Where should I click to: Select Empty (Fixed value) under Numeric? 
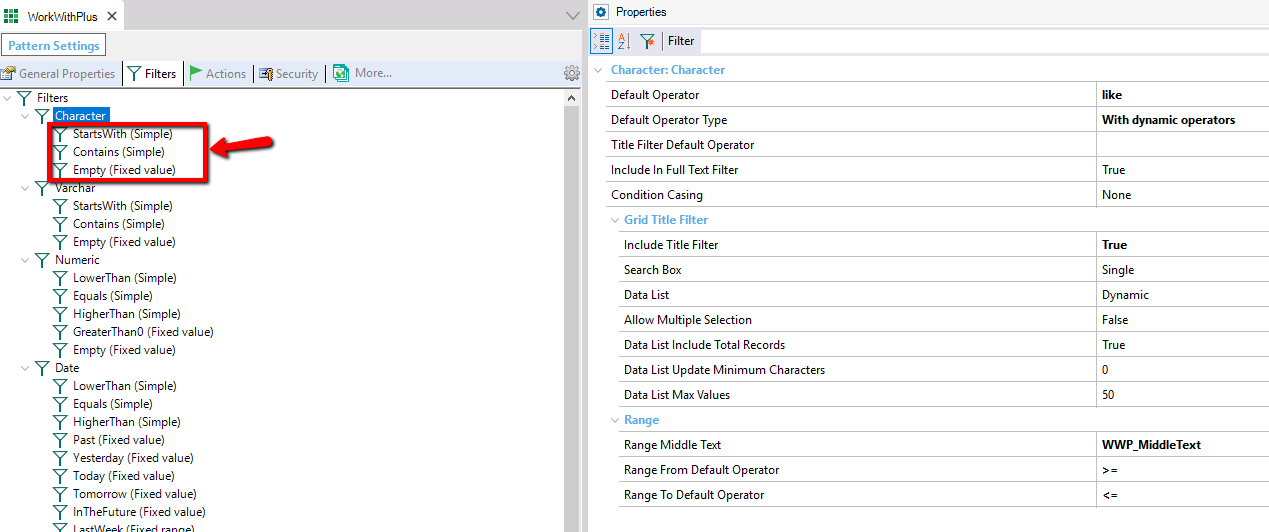(124, 350)
